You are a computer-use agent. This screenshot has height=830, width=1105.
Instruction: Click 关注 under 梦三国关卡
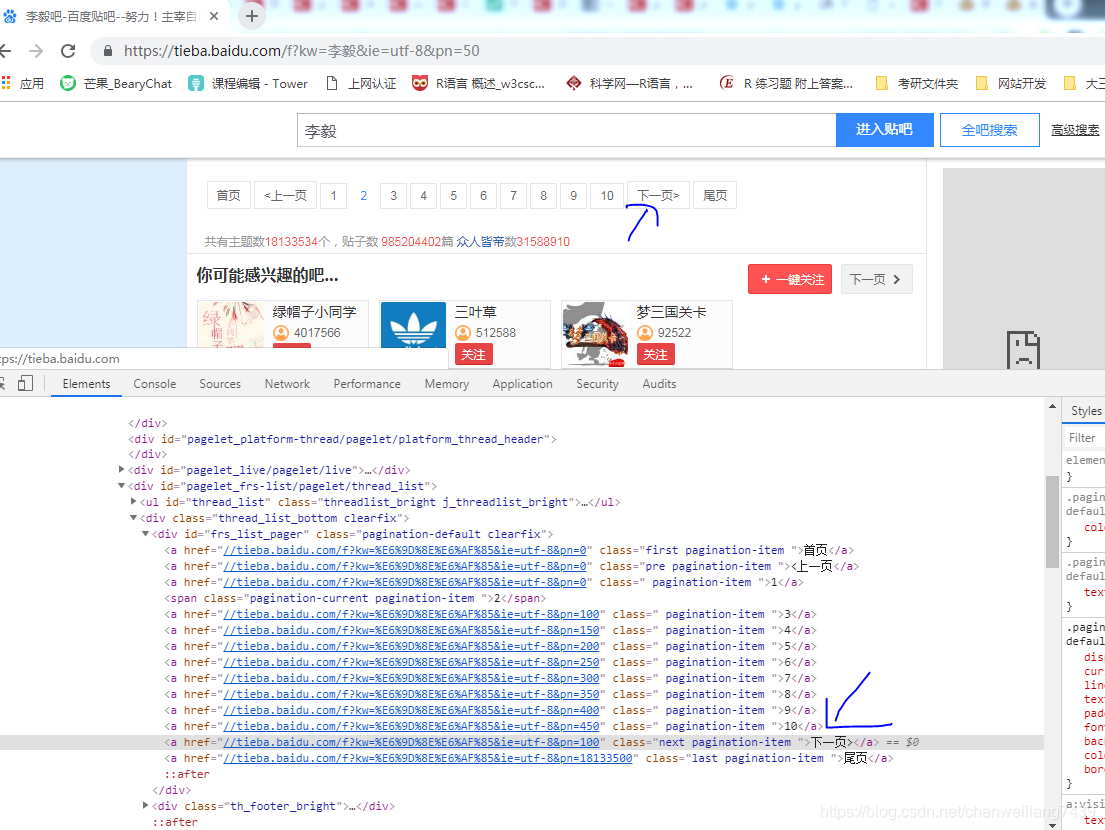point(655,354)
